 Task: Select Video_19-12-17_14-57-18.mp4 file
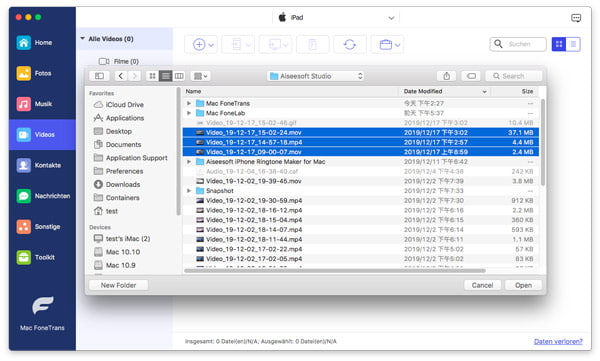pyautogui.click(x=360, y=142)
